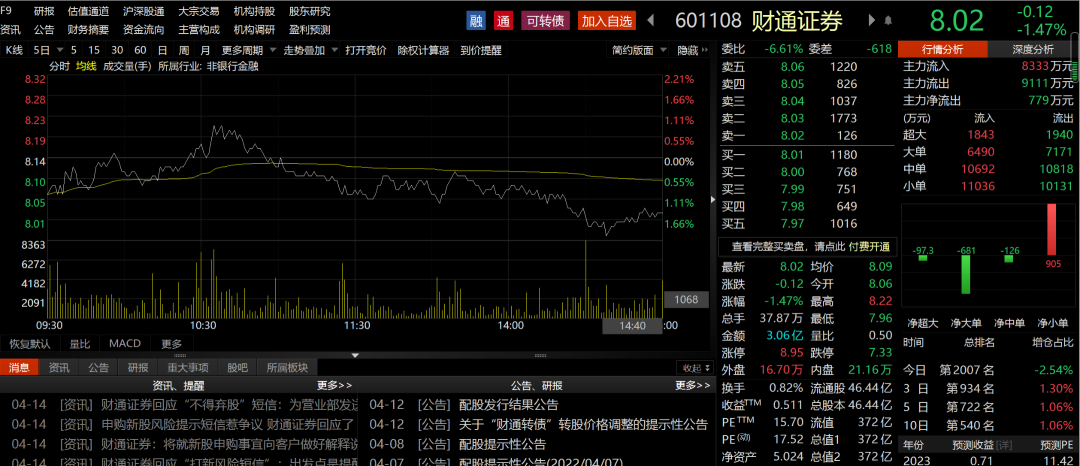Switch to 深度分析 tab
Screen dimensions: 1080x466
1032,49
